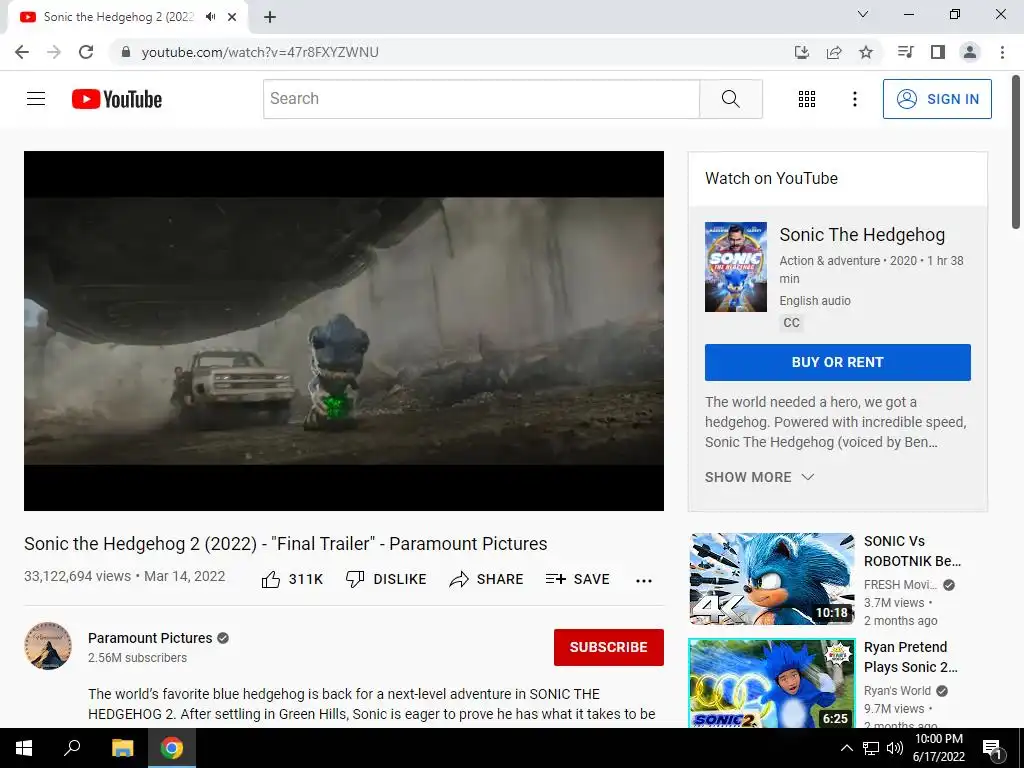1024x768 pixels.
Task: Expand SHOW MORE in movie description
Action: point(760,477)
